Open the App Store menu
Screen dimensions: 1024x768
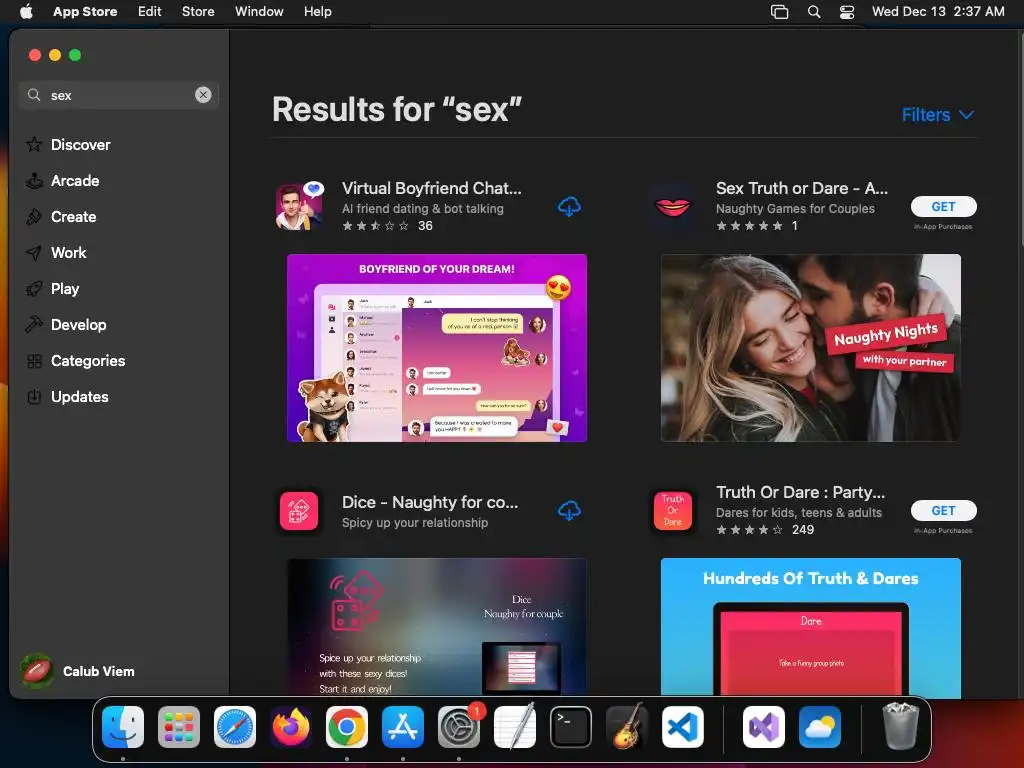click(85, 12)
